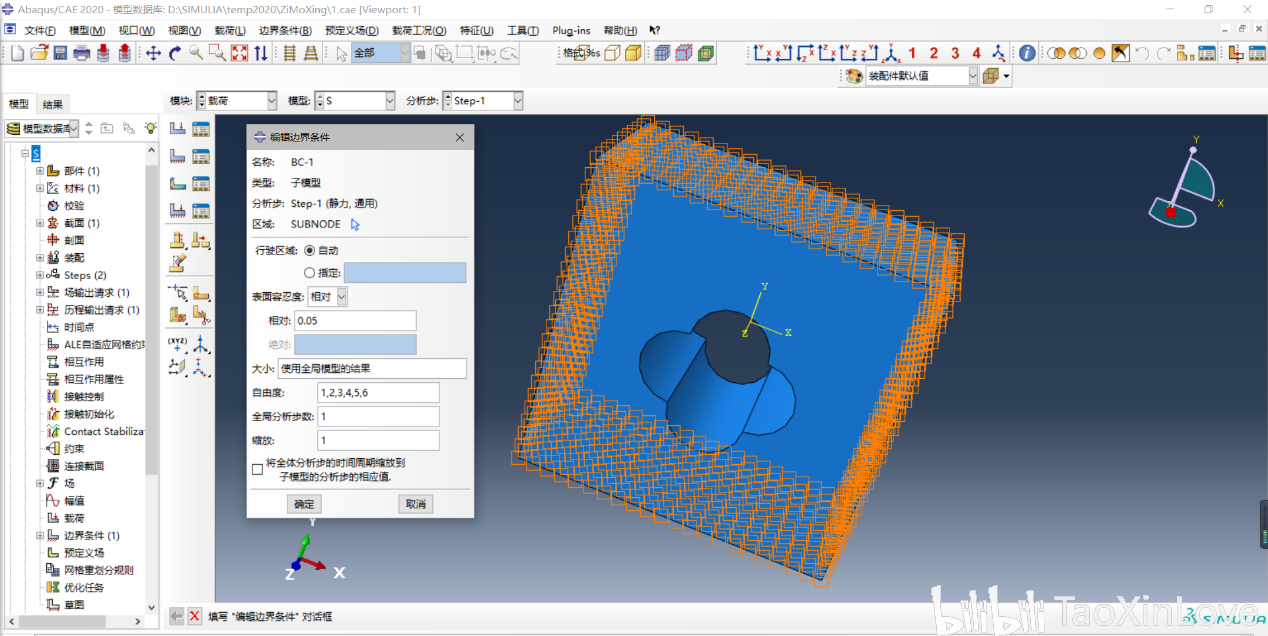Save model database with floppy icon
1268x636 pixels.
point(60,53)
